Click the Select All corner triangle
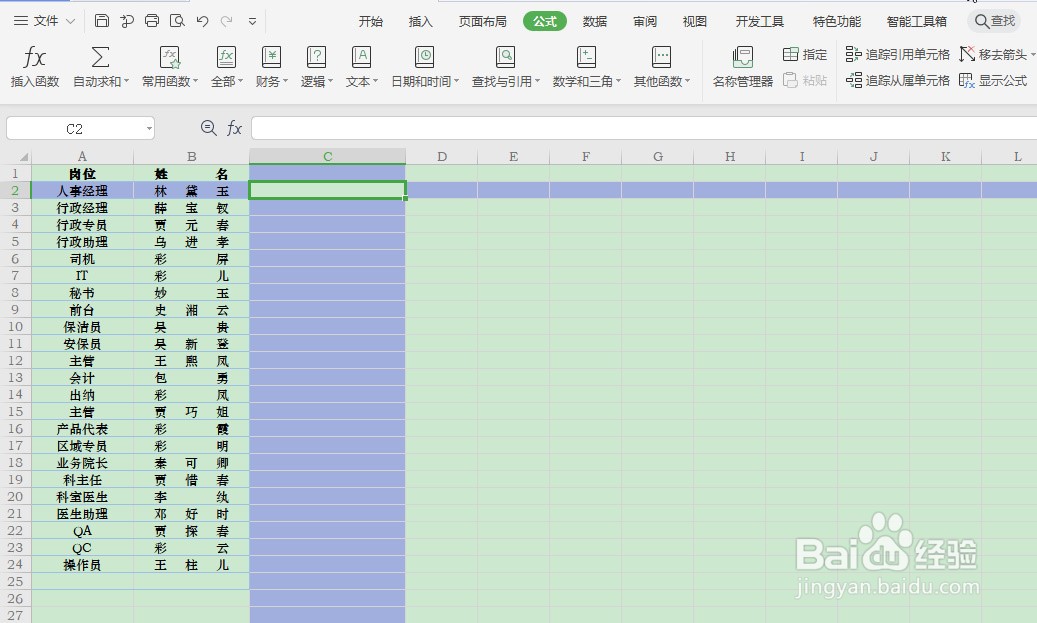The width and height of the screenshot is (1037, 623). coord(24,157)
